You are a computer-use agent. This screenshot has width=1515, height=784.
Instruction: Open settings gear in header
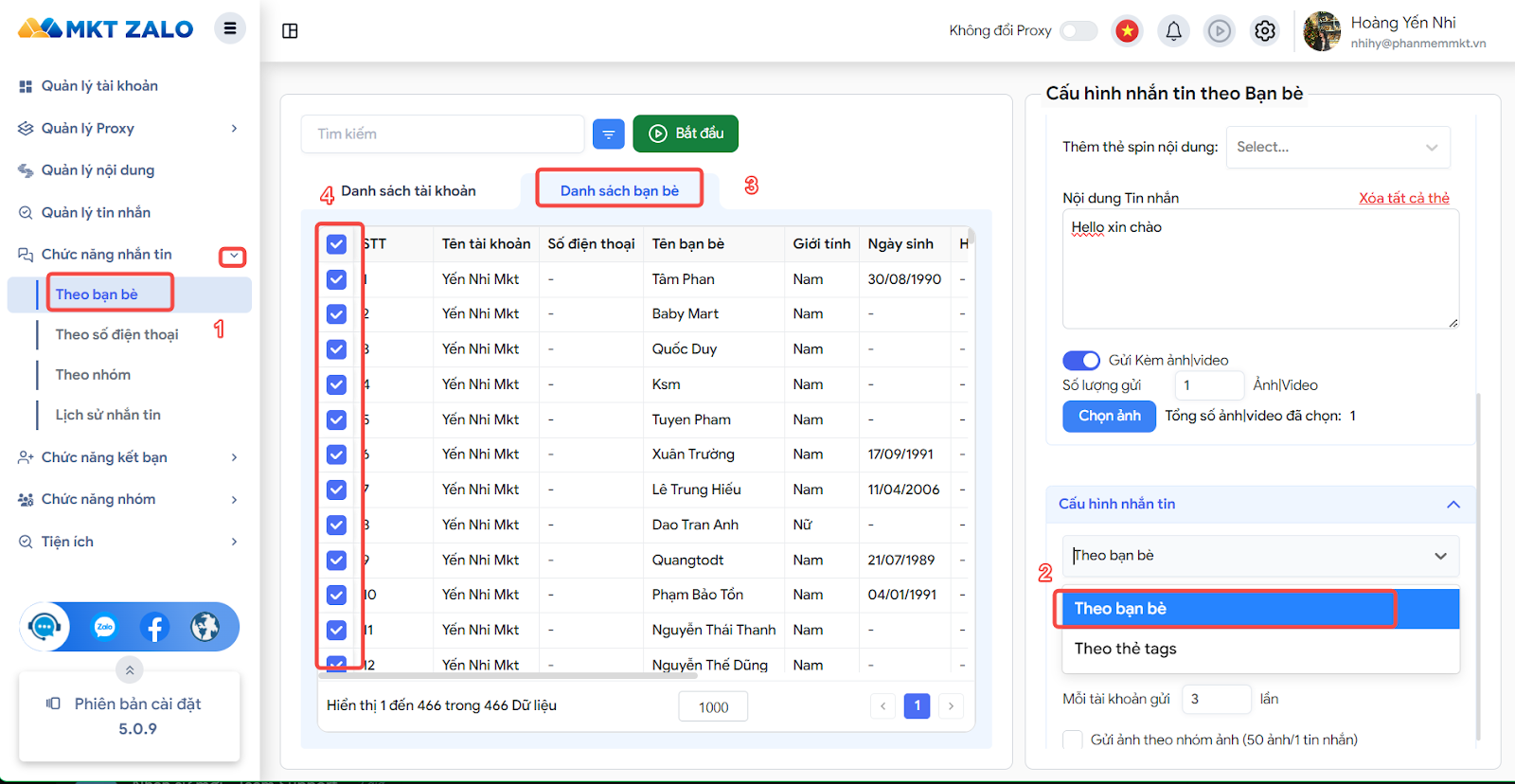point(1265,31)
